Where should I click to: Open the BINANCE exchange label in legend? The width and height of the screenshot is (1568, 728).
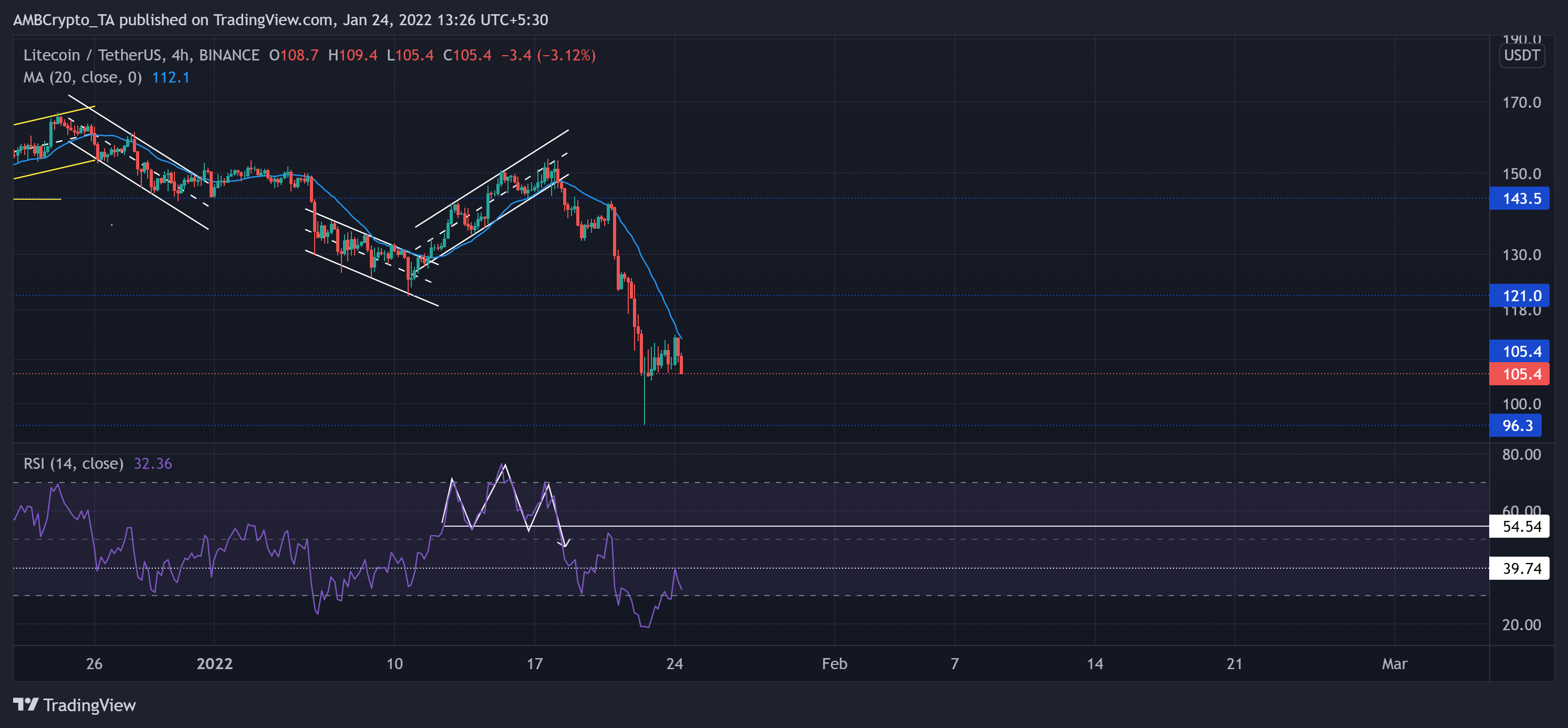tap(225, 55)
